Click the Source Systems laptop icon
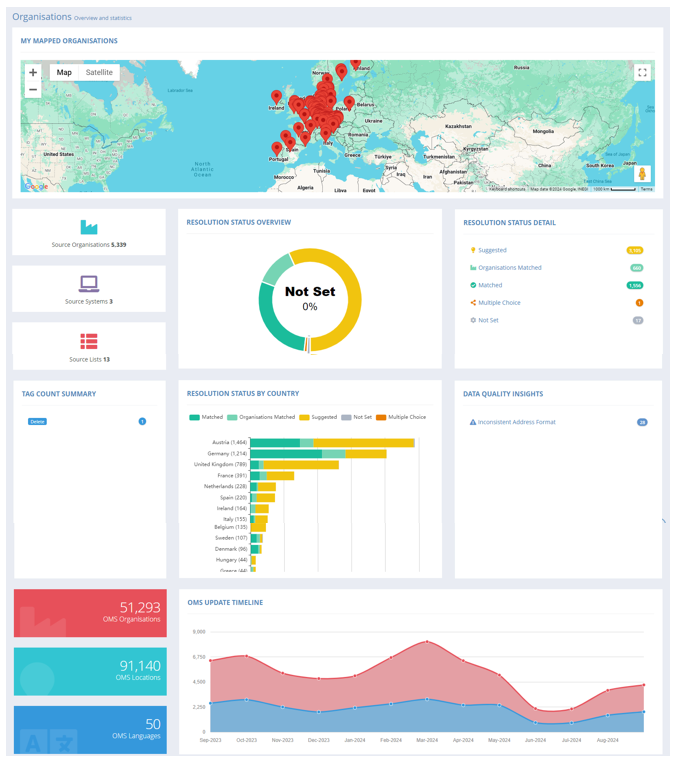This screenshot has height=767, width=674. click(x=89, y=284)
